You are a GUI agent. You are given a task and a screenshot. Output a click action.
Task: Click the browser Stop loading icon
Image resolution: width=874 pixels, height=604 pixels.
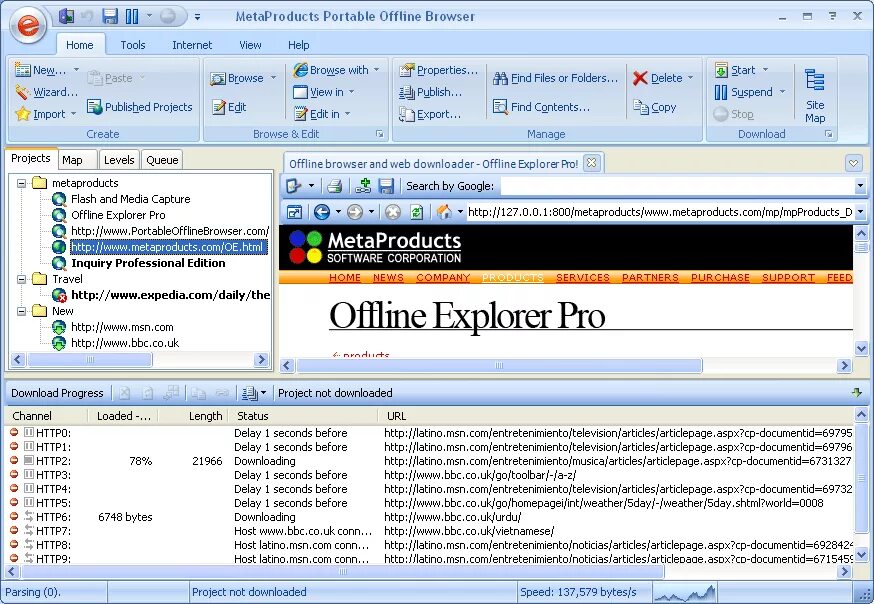tap(393, 212)
